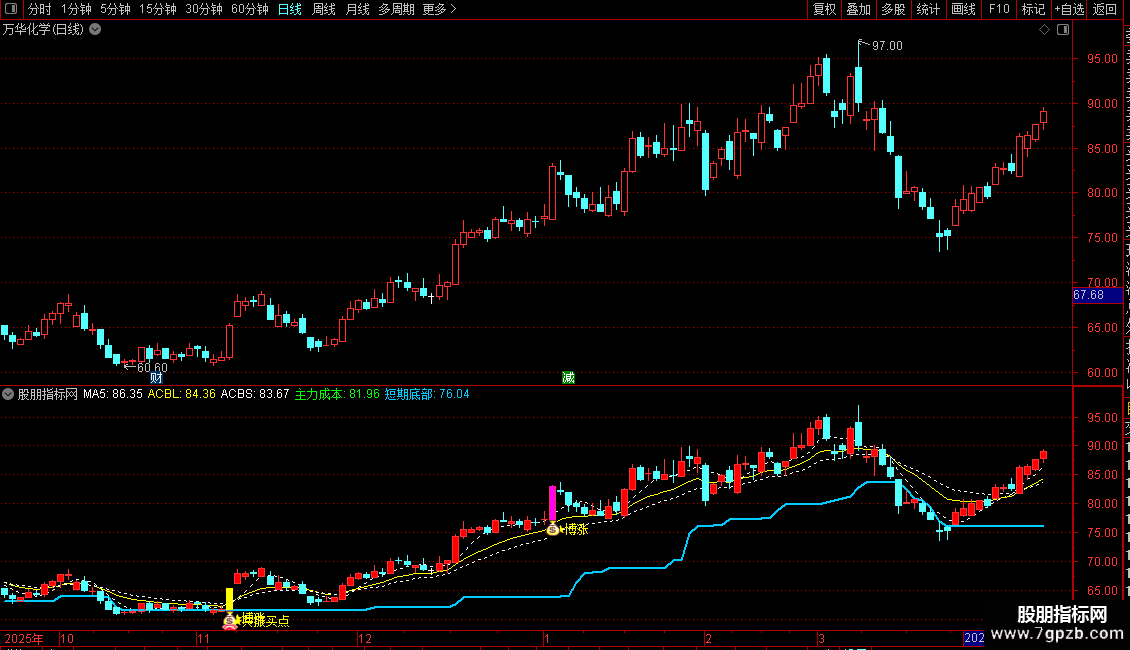
Task: Select the 5分钟 period tab
Action: (115, 9)
